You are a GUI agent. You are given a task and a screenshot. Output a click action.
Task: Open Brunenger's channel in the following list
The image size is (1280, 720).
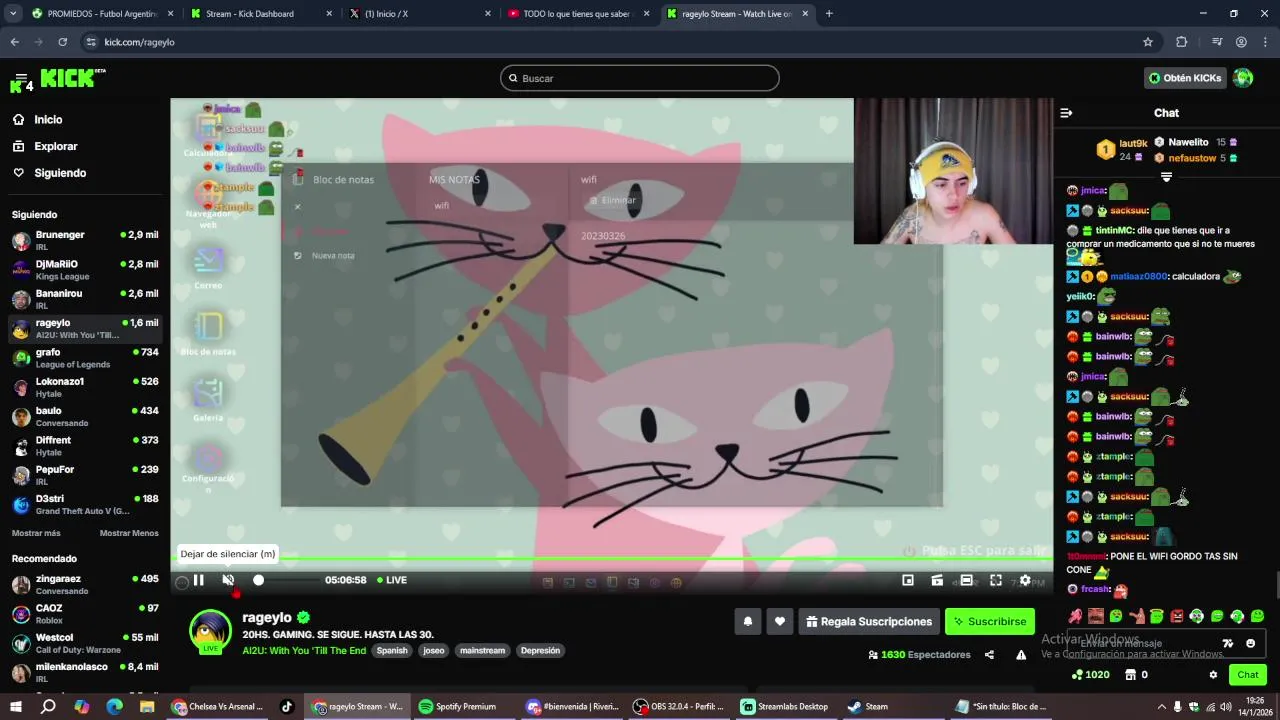85,240
